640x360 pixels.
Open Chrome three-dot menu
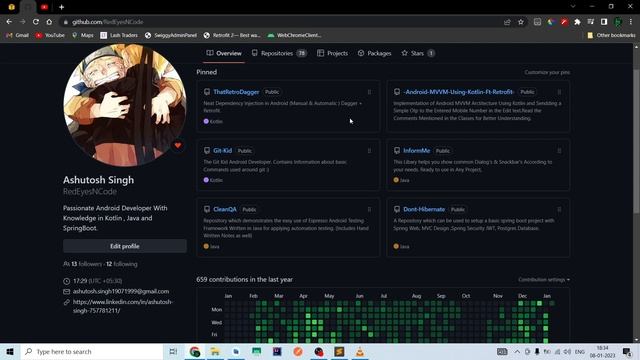631,22
